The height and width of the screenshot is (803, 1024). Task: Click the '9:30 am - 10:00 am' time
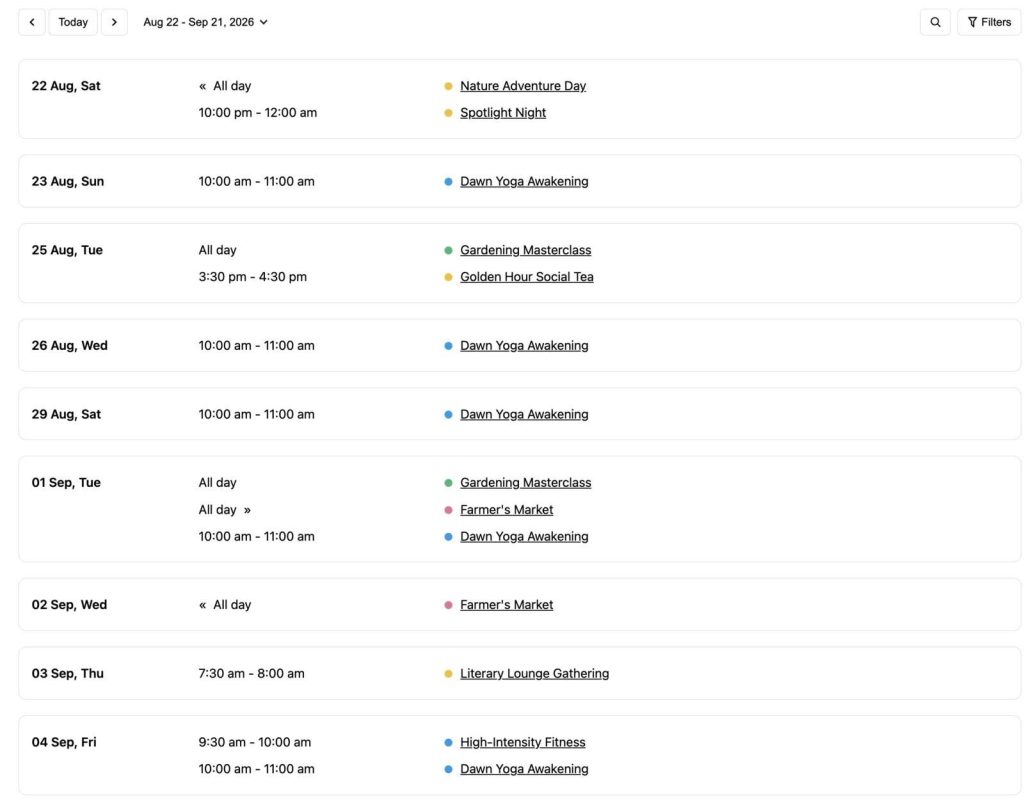point(255,742)
